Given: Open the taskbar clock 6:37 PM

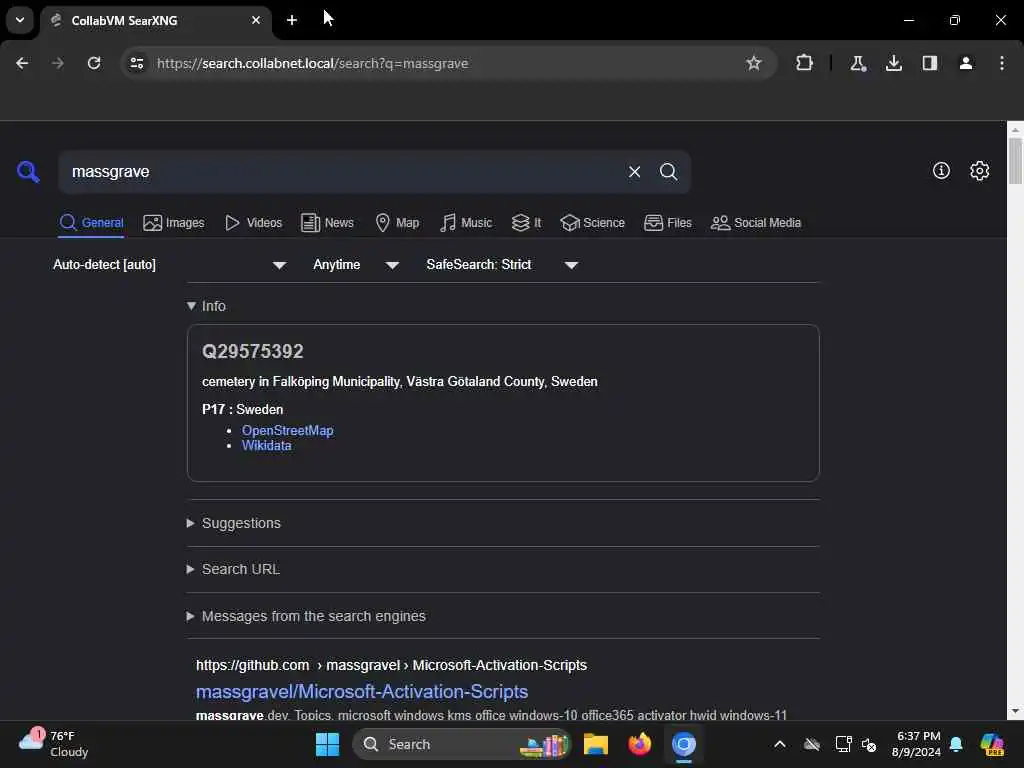Looking at the screenshot, I should tap(917, 744).
